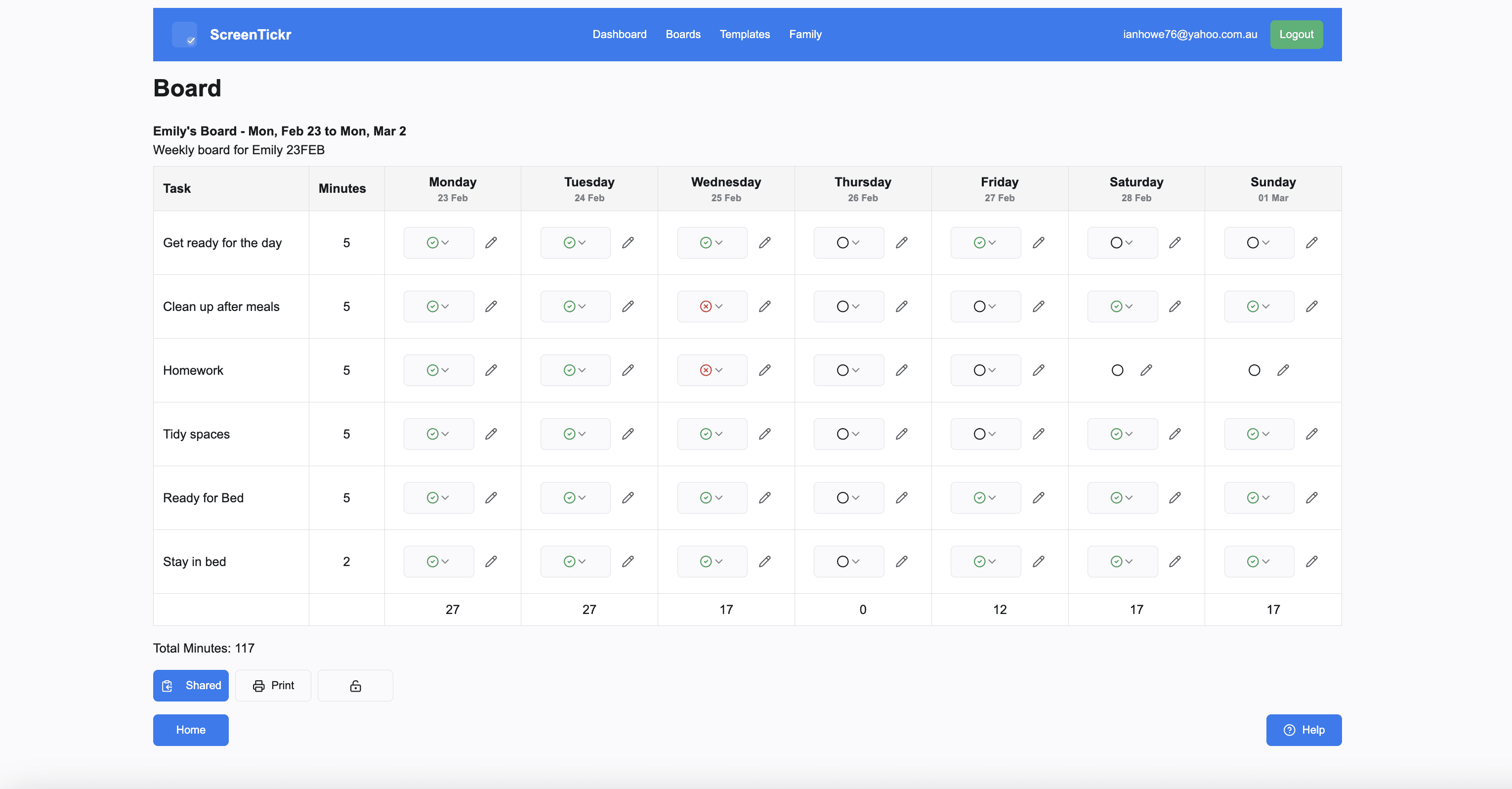
Task: Edit Sunday's Homework entry pencil
Action: click(x=1283, y=370)
